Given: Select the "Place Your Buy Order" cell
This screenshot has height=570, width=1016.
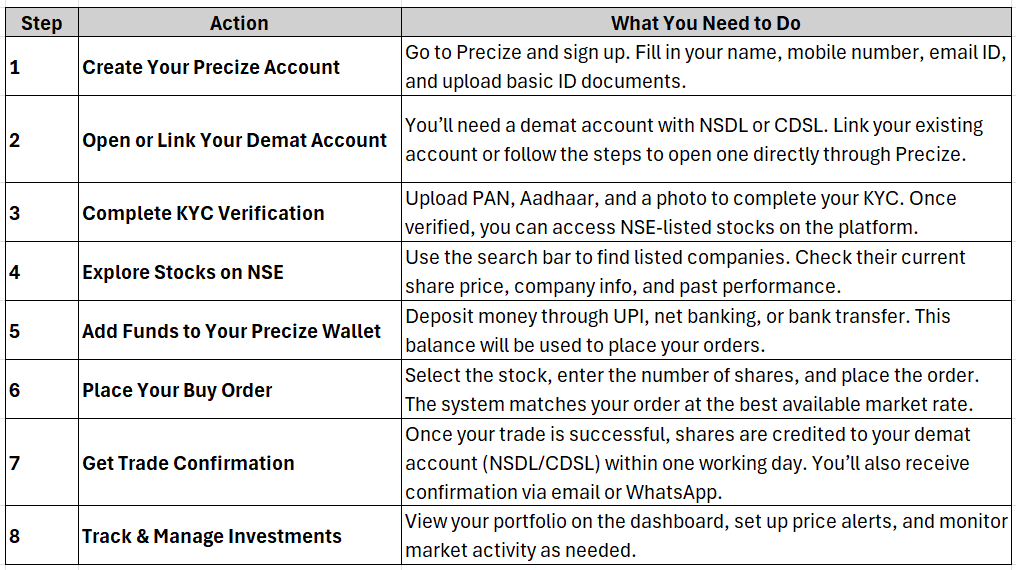Looking at the screenshot, I should [x=177, y=390].
